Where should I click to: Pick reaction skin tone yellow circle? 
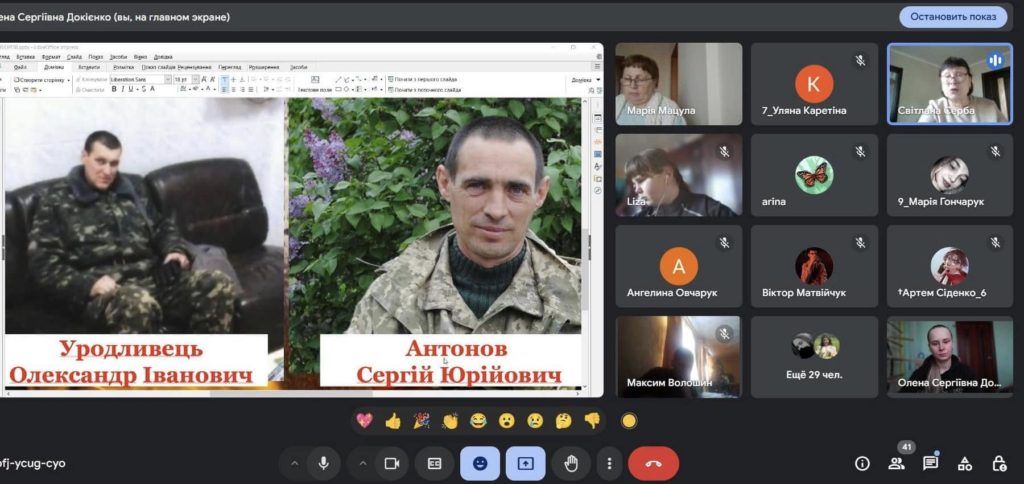629,421
